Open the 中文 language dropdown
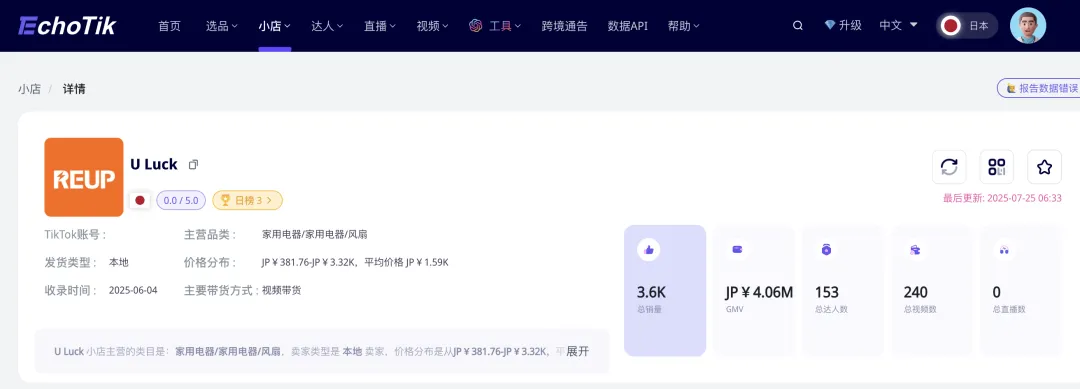The image size is (1080, 389). point(899,25)
